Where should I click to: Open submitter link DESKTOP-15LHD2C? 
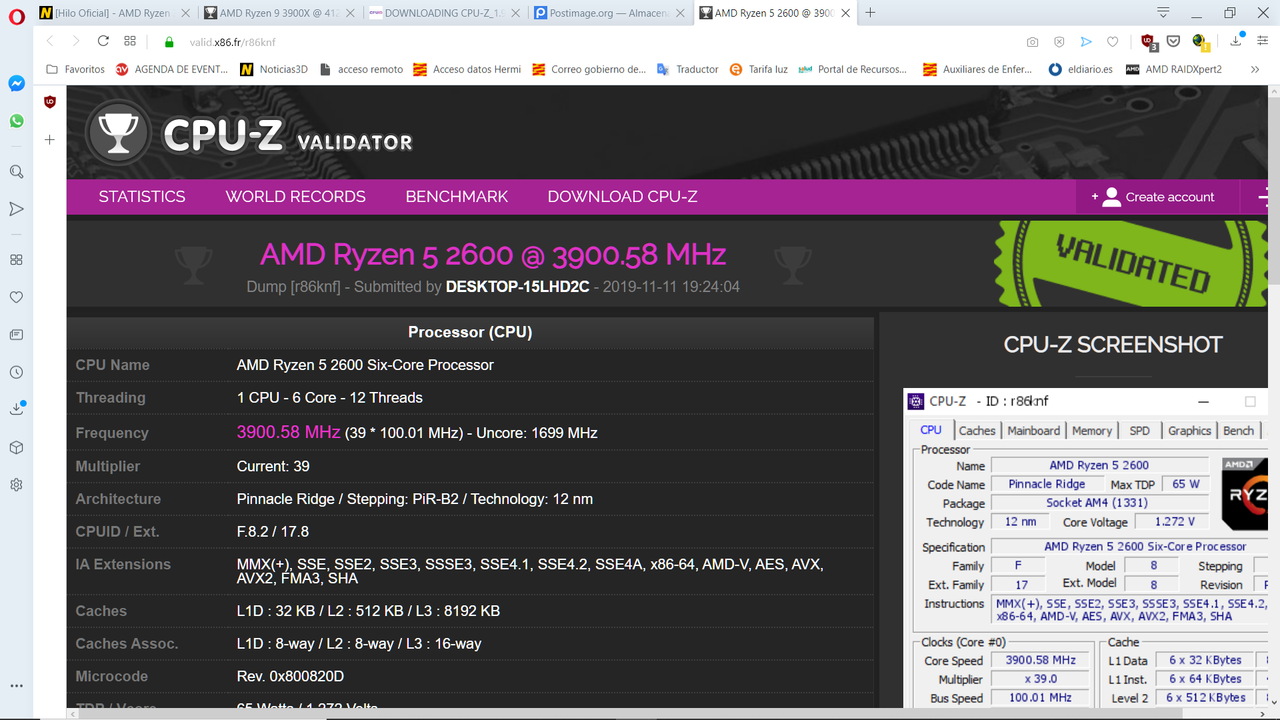tap(517, 287)
